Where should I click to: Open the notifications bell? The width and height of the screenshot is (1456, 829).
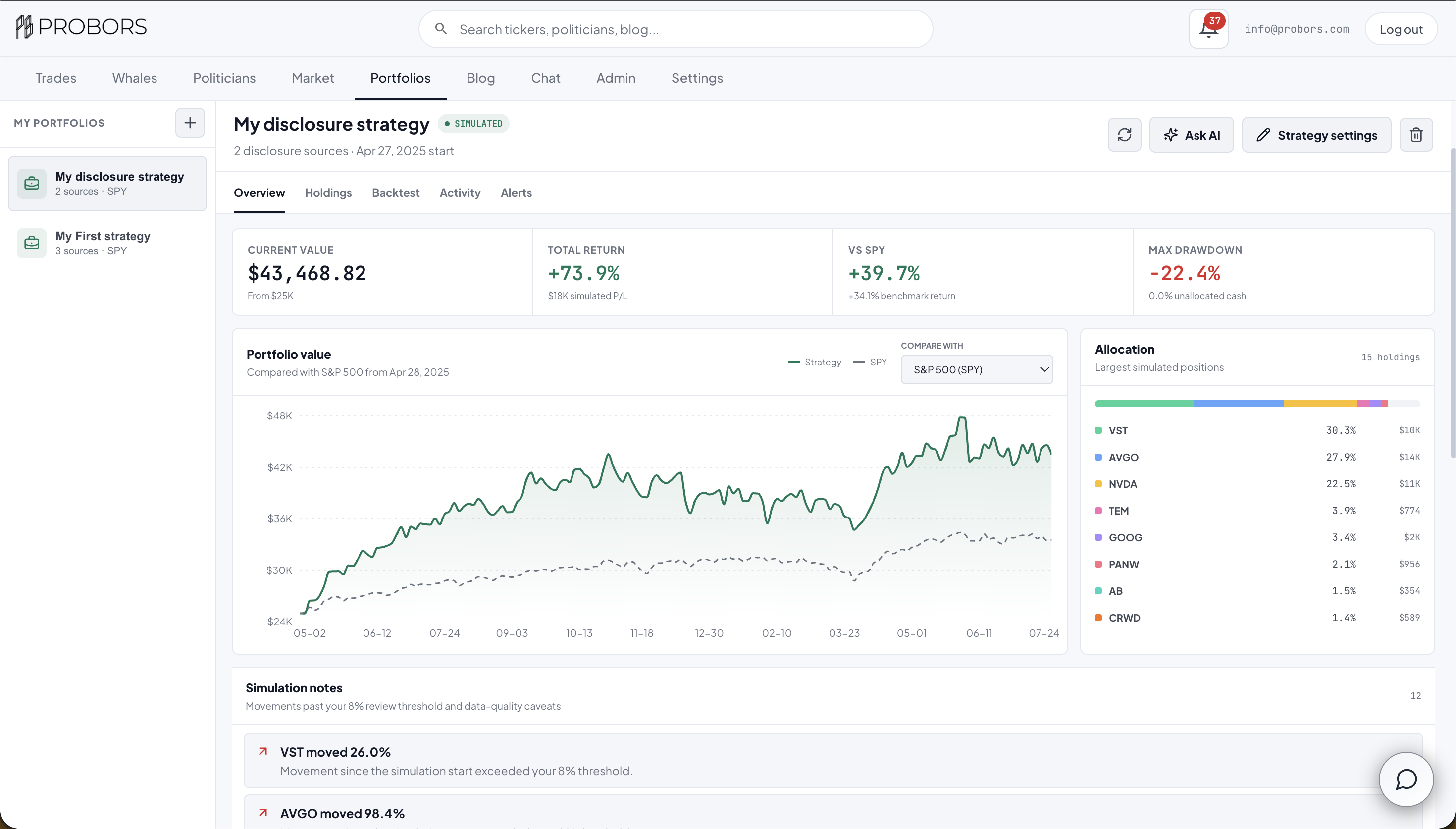tap(1208, 28)
